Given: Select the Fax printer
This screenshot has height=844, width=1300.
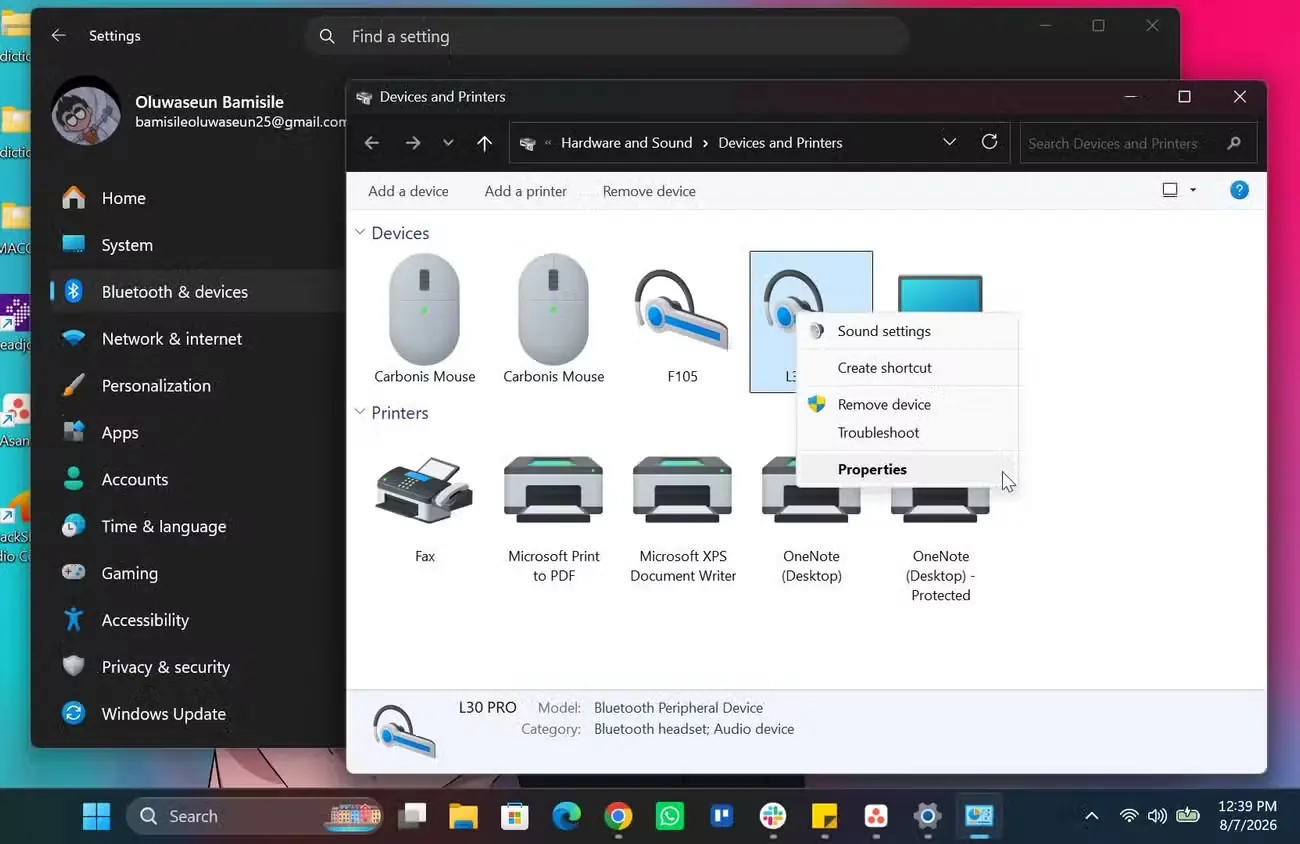Looking at the screenshot, I should point(425,510).
